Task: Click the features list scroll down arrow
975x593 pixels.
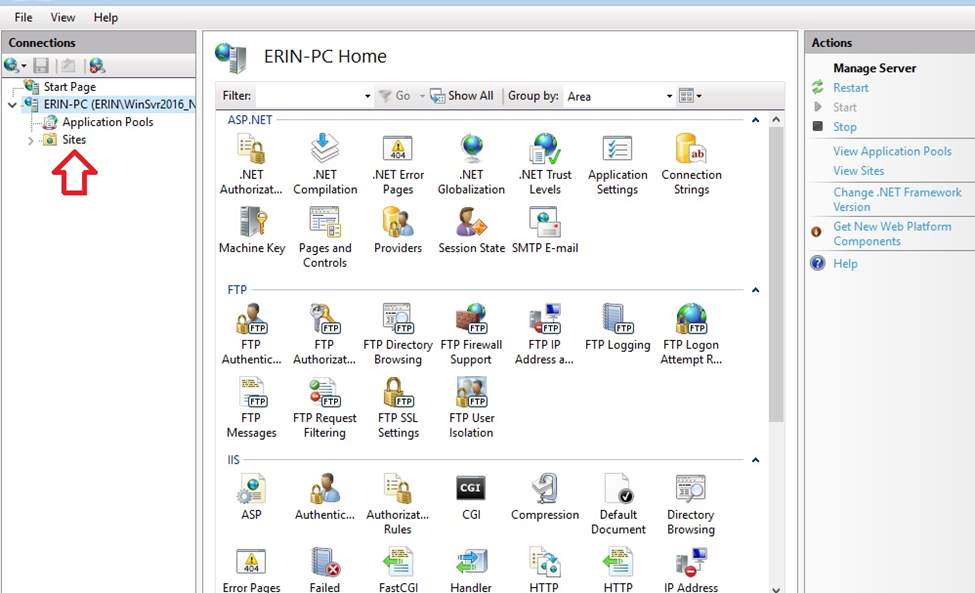Action: (x=776, y=589)
